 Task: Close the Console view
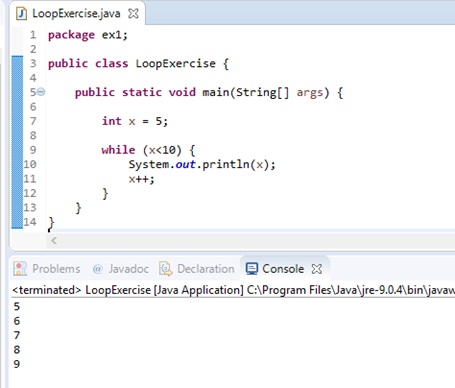point(317,269)
